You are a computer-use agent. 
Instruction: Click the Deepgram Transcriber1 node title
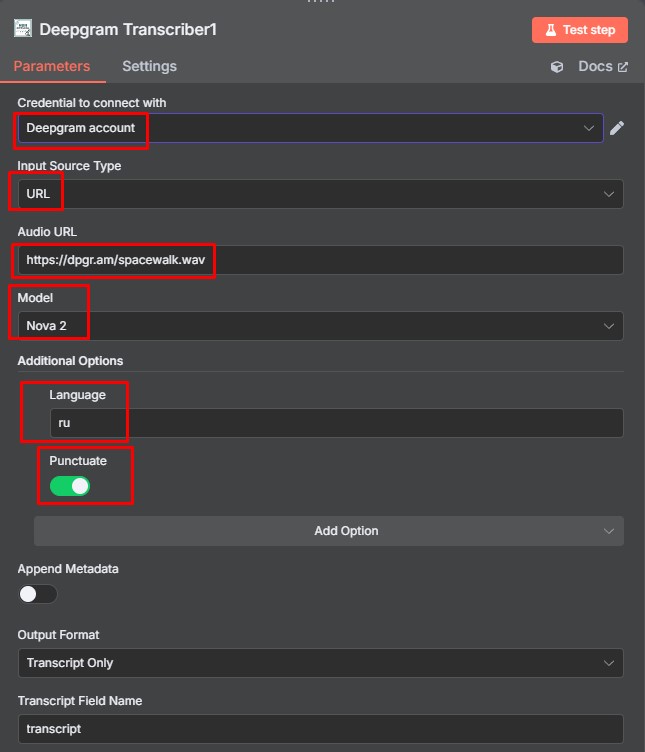click(128, 29)
